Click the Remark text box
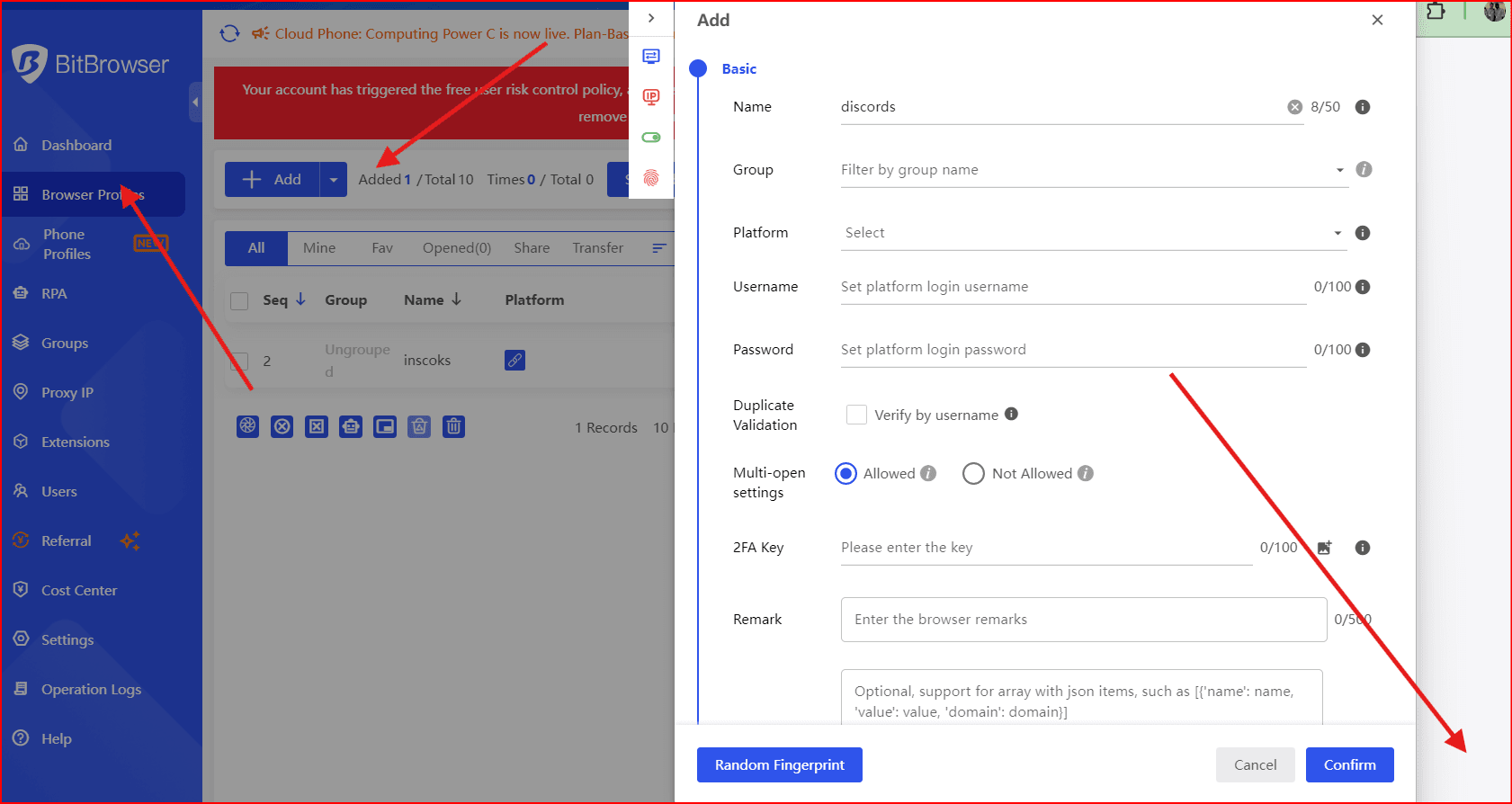 coord(1083,620)
